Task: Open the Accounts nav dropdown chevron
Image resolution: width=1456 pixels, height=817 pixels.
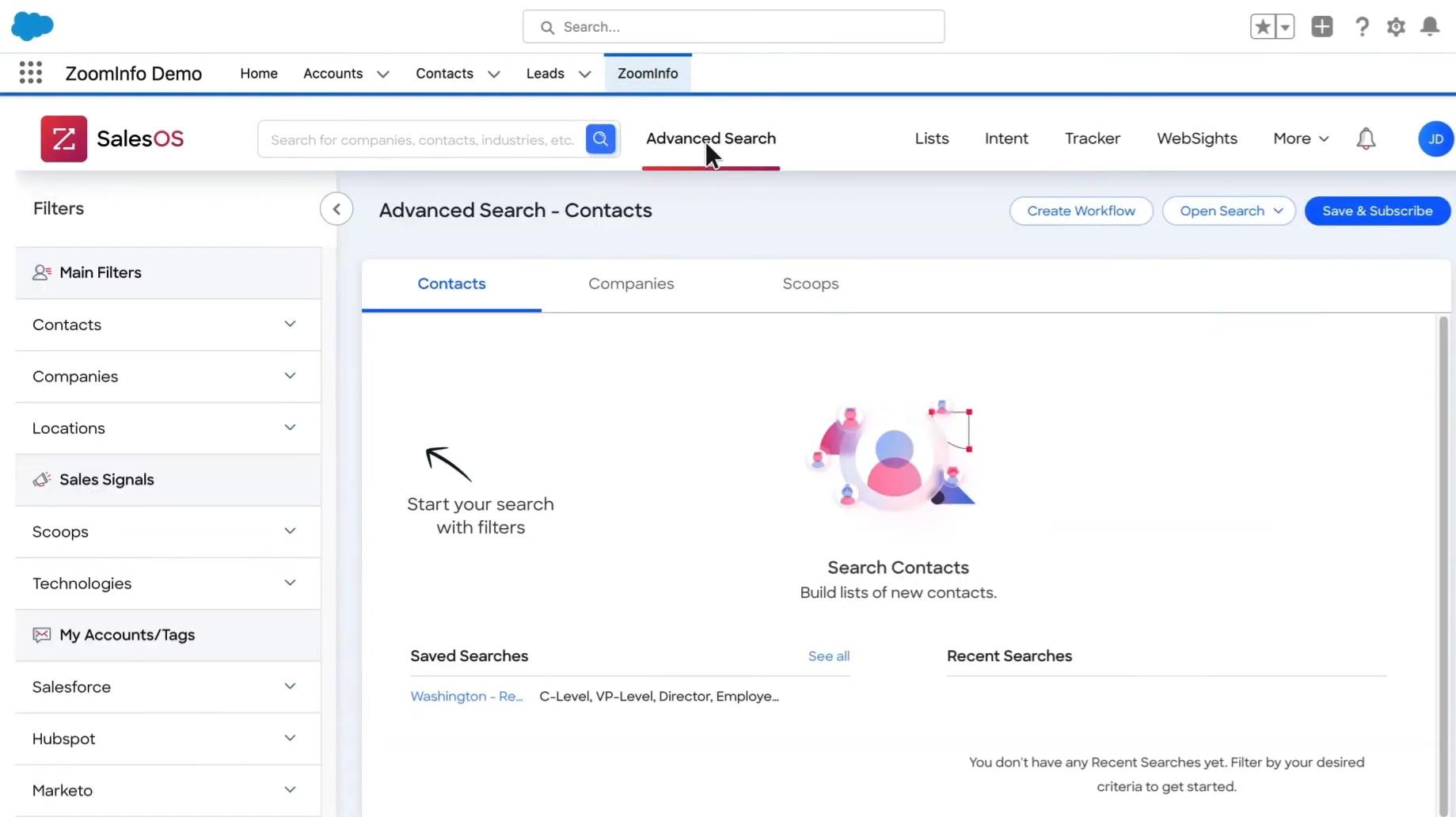Action: (x=383, y=74)
